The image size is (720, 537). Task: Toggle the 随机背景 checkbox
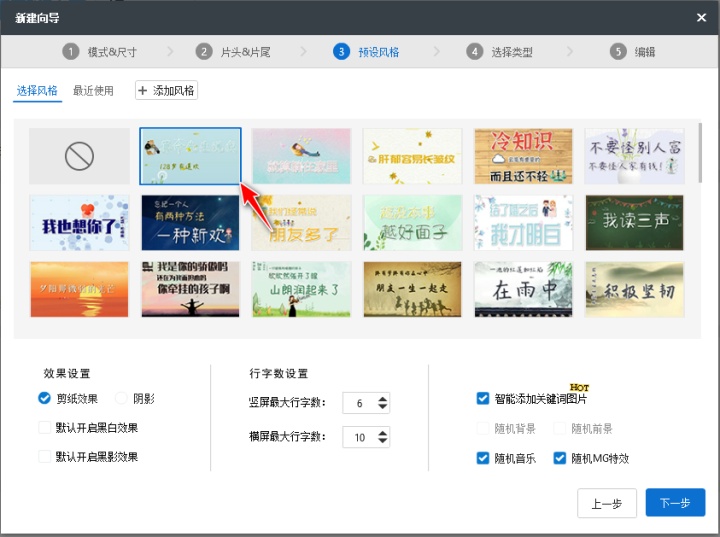click(483, 428)
